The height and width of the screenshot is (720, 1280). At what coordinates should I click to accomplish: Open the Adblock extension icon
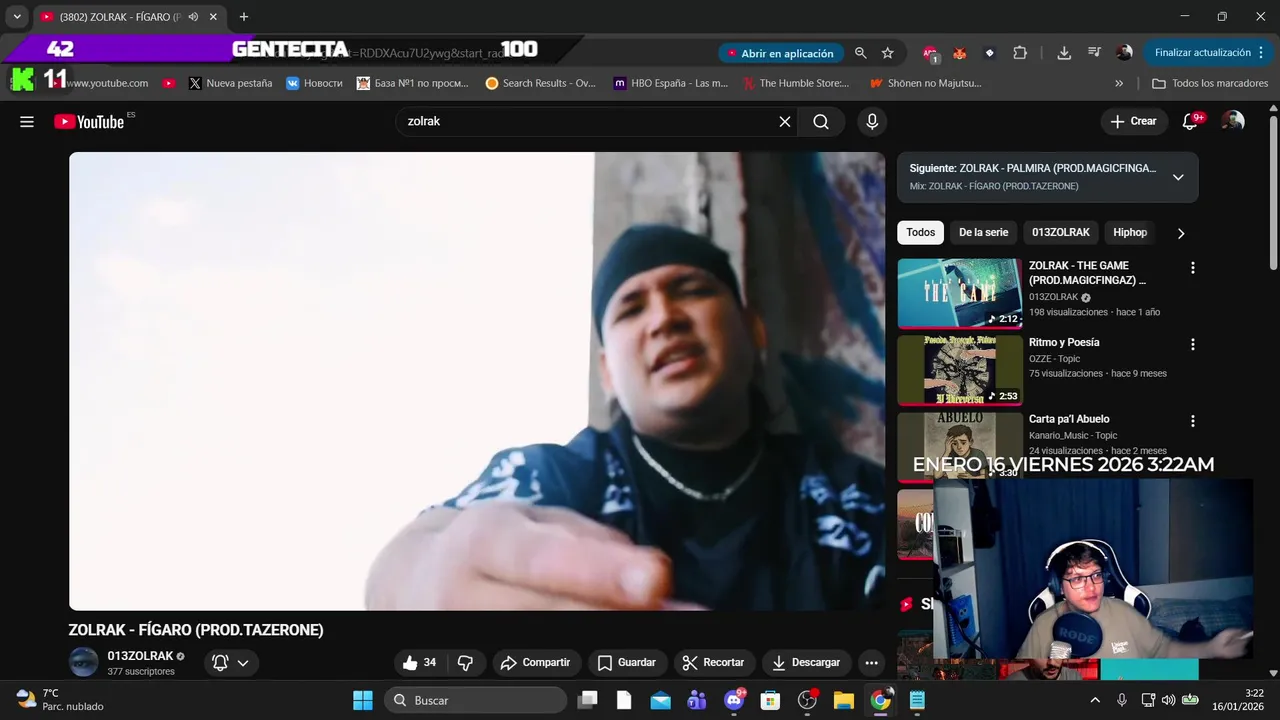pos(930,53)
